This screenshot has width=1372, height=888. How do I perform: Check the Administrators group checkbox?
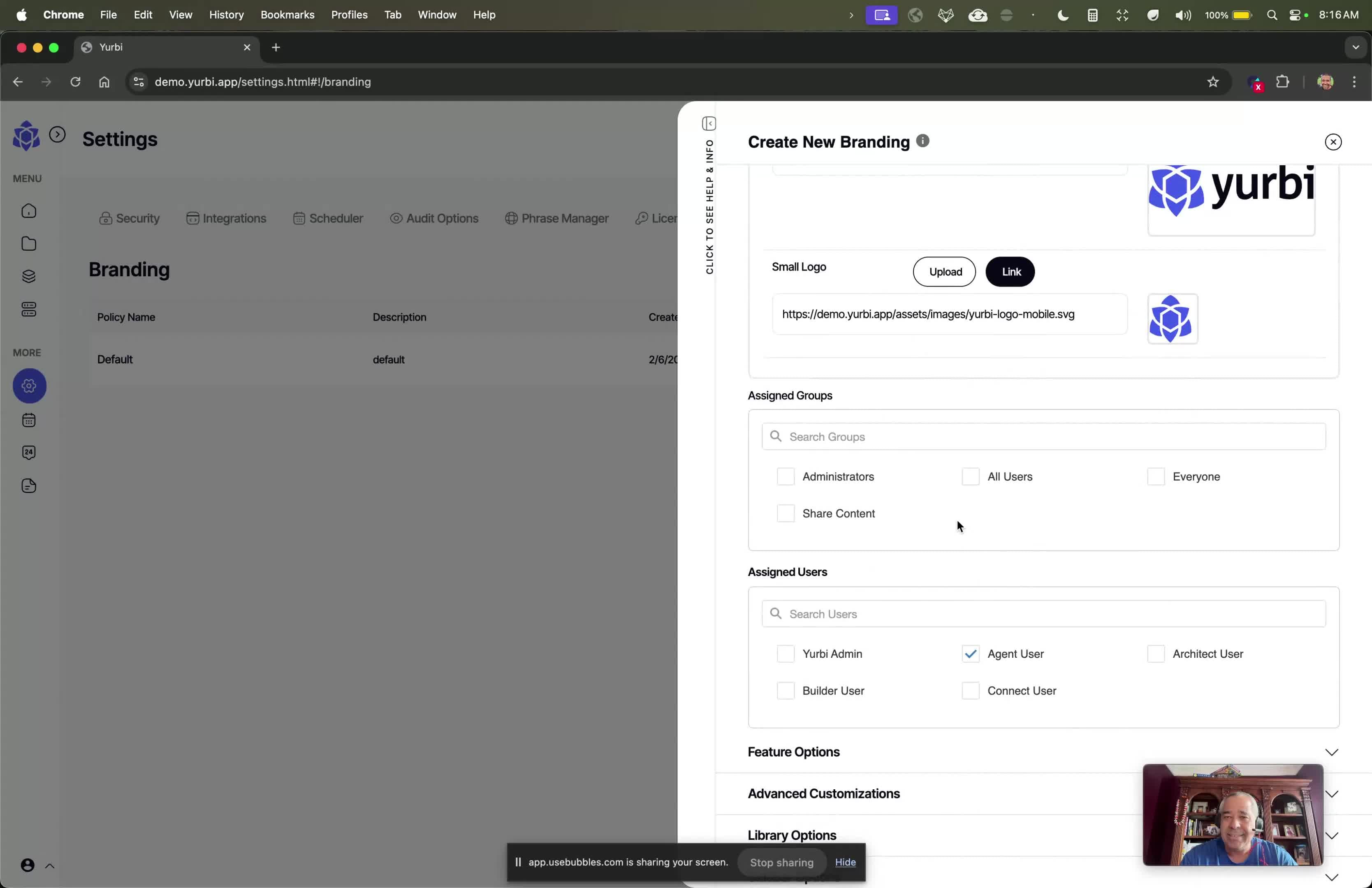[x=785, y=476]
